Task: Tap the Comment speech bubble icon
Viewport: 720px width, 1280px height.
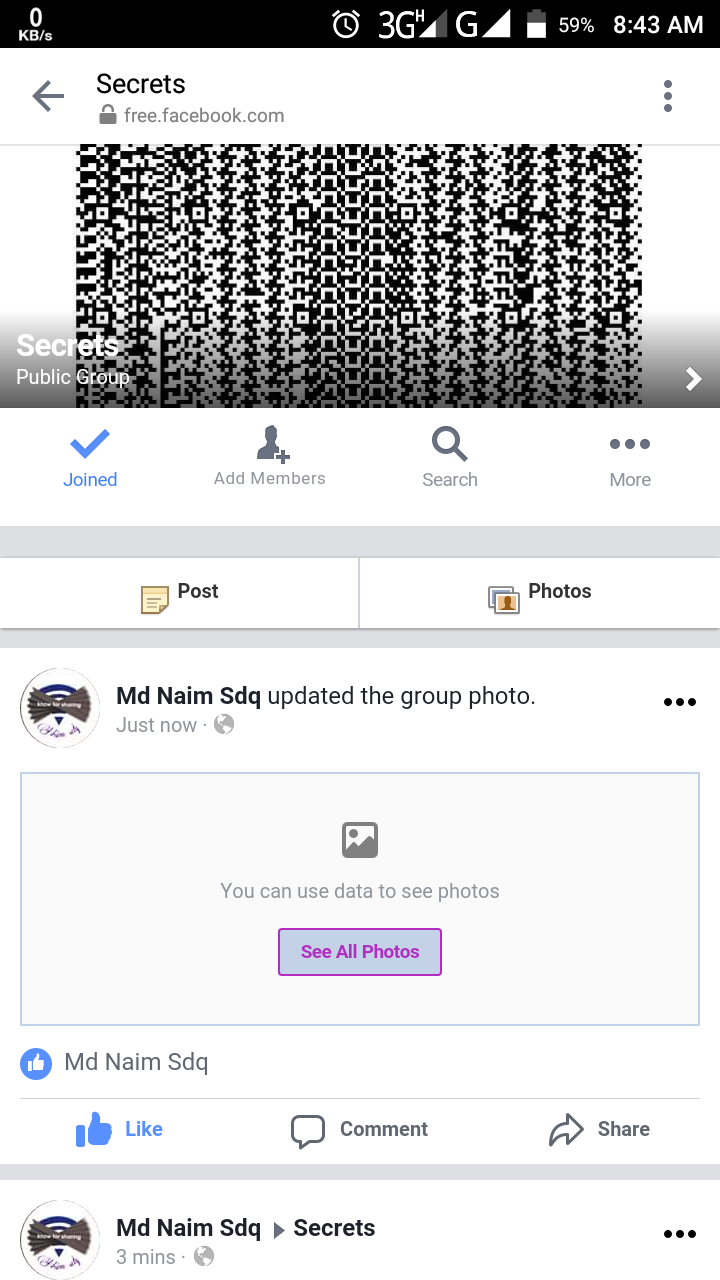Action: pyautogui.click(x=308, y=1131)
